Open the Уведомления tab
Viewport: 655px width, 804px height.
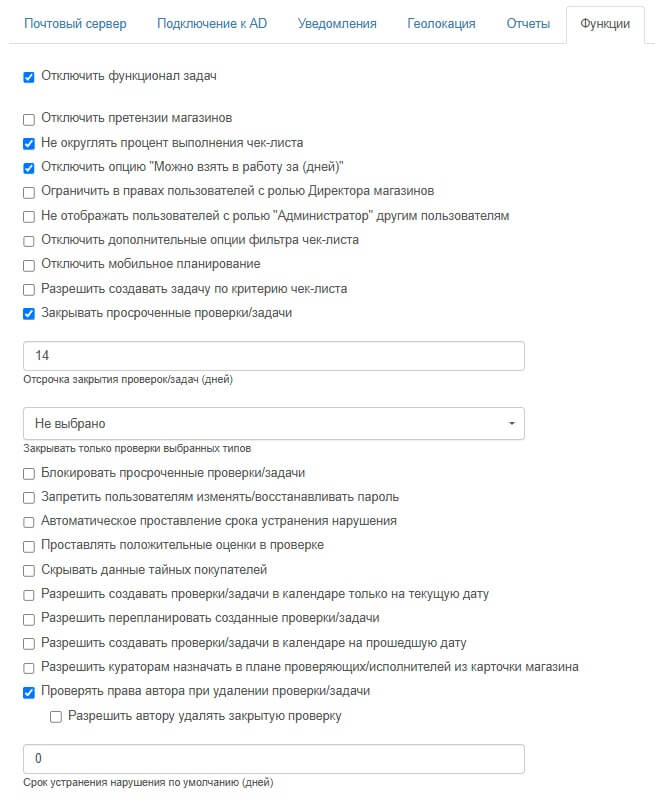tap(337, 23)
